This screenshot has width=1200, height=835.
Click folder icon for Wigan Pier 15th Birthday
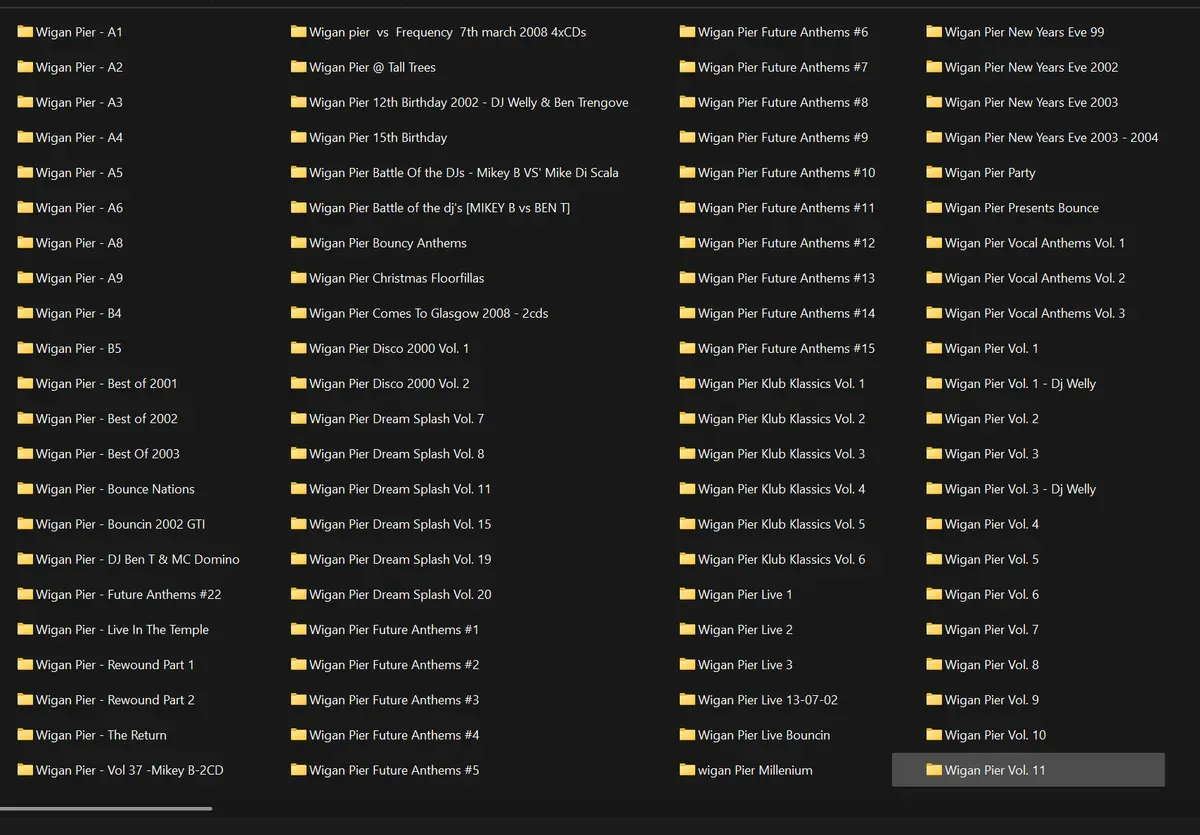point(298,137)
